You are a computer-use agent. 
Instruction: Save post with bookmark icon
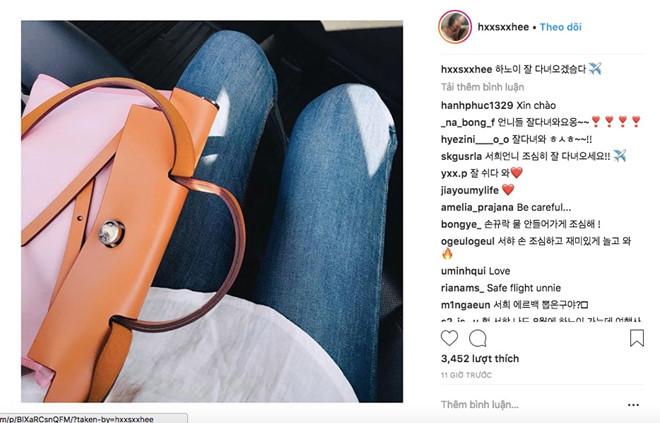(x=637, y=338)
